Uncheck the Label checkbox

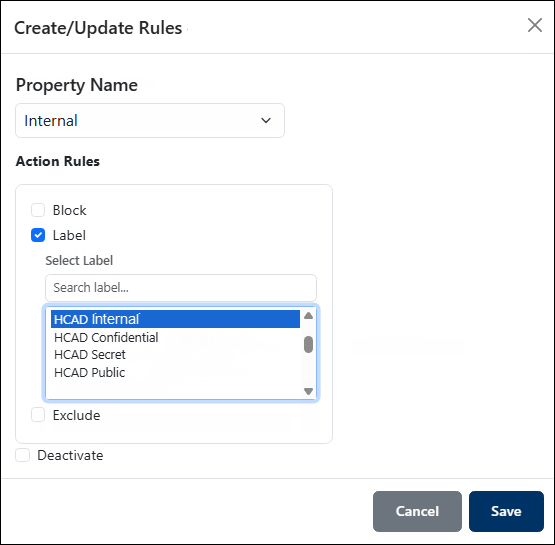[x=38, y=235]
